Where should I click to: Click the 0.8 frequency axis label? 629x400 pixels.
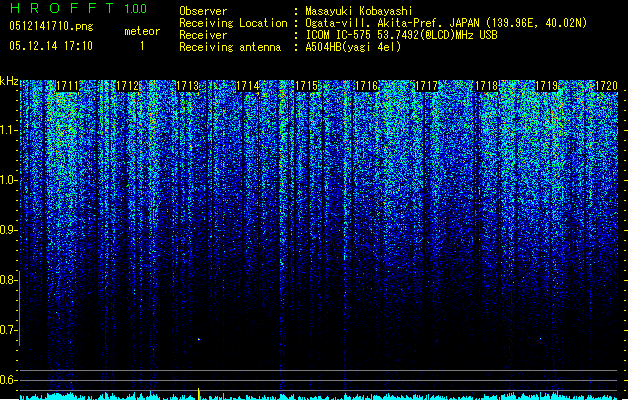(8, 280)
